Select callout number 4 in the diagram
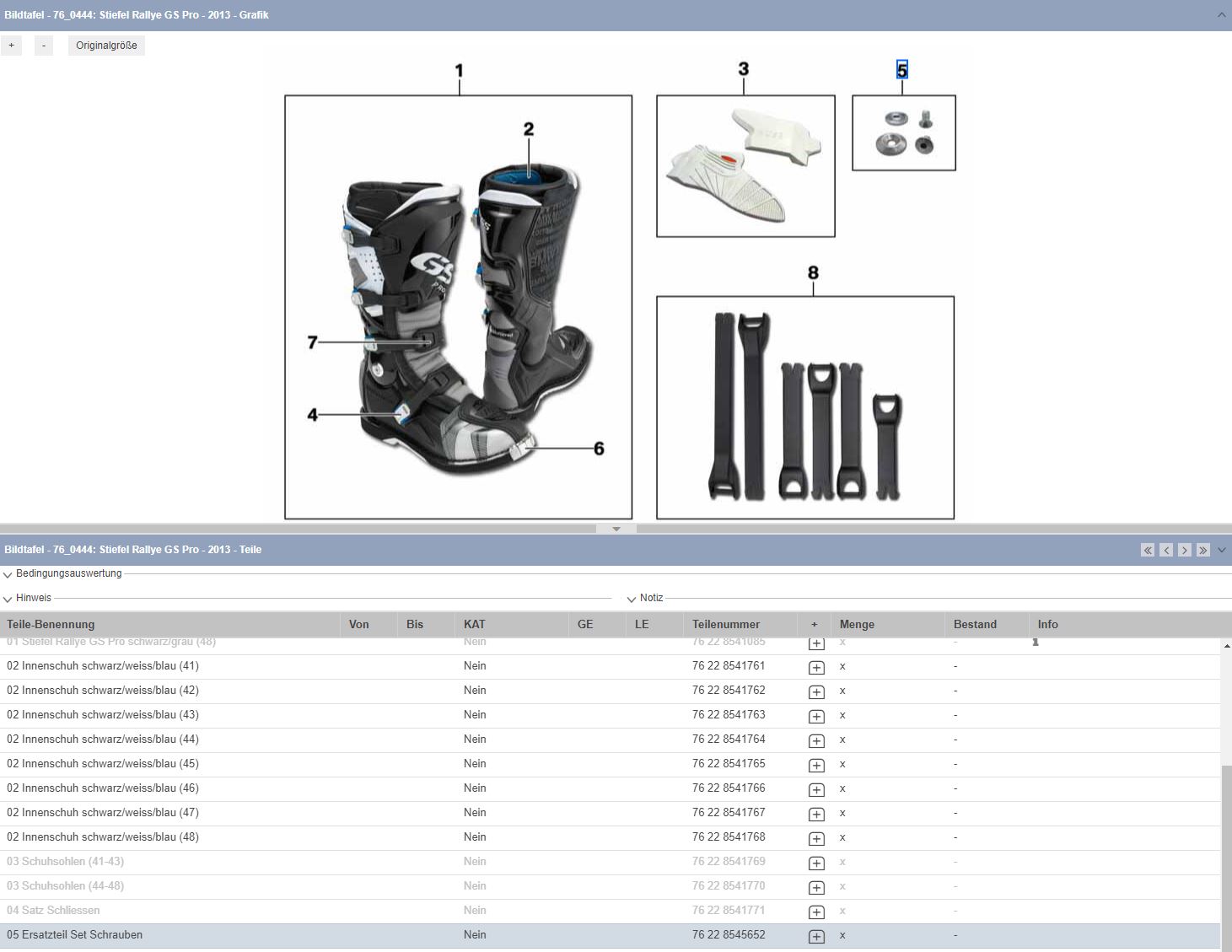Screen dimensions: 1232x952 [313, 415]
